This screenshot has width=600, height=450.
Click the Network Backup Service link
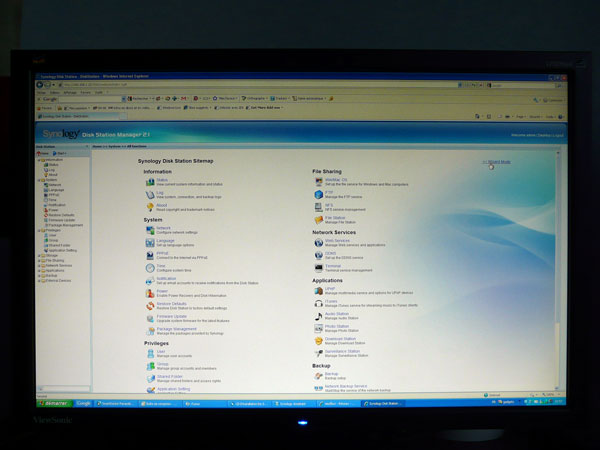coord(346,386)
